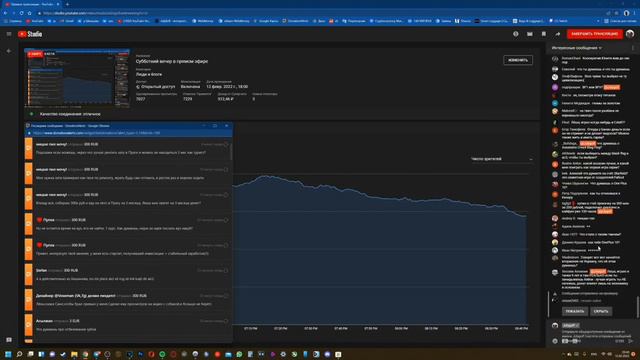Image resolution: width=640 pixels, height=360 pixels.
Task: Open Windows taskbar search
Action: pyautogui.click(x=19, y=354)
